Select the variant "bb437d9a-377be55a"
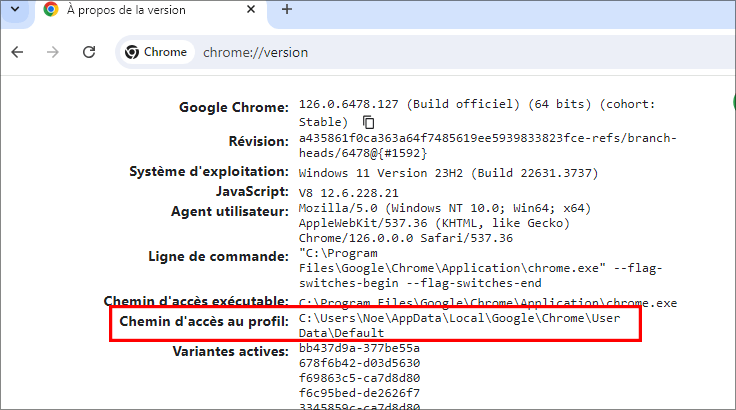Screen dimensions: 736x410 pyautogui.click(x=359, y=348)
